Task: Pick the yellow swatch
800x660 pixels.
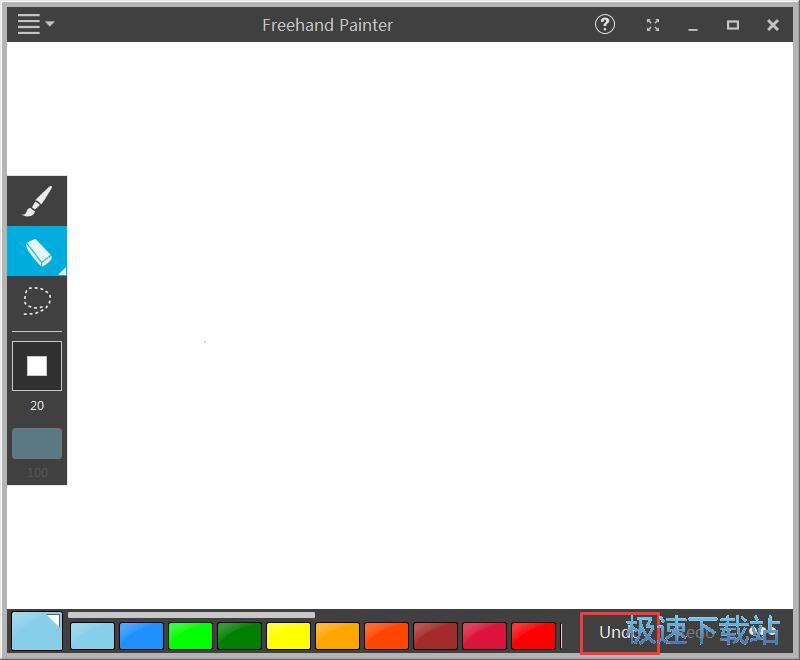Action: [x=288, y=636]
